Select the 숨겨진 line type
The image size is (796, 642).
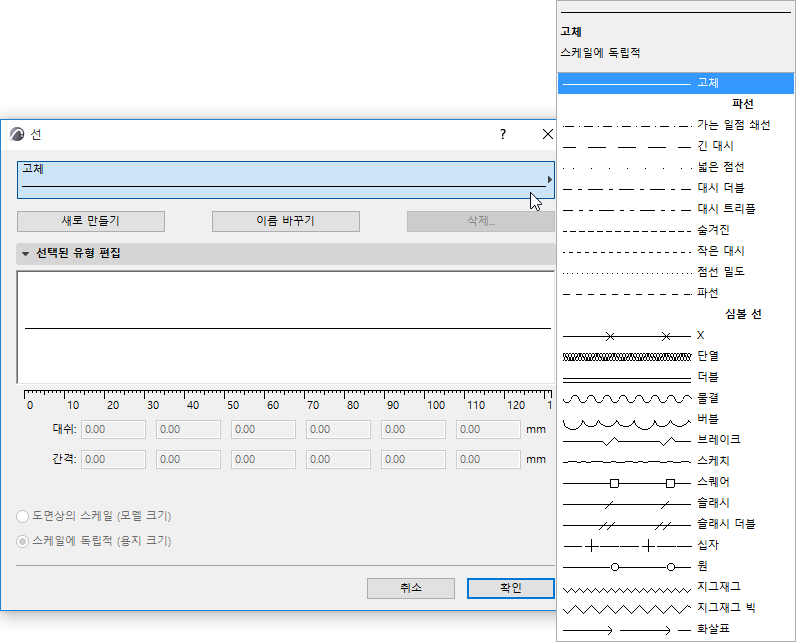click(x=675, y=230)
